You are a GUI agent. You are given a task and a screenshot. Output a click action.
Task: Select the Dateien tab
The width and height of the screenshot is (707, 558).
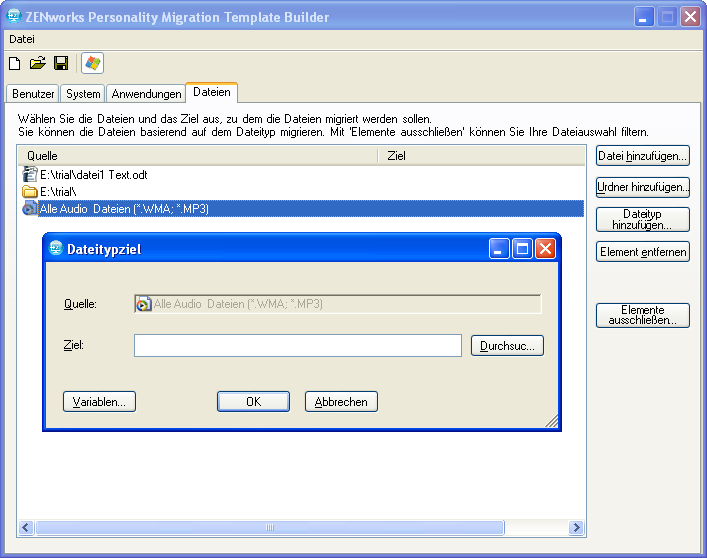click(211, 92)
